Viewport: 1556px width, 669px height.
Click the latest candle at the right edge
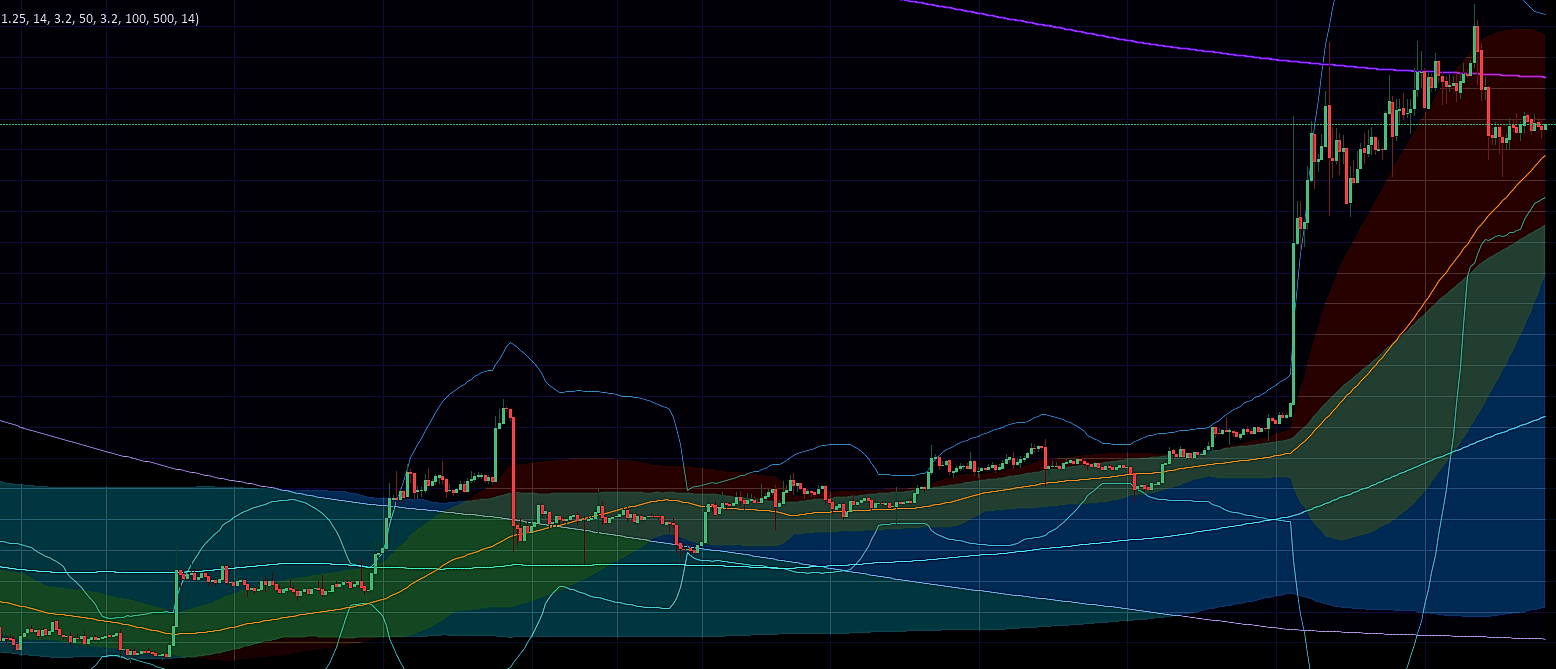click(1545, 126)
